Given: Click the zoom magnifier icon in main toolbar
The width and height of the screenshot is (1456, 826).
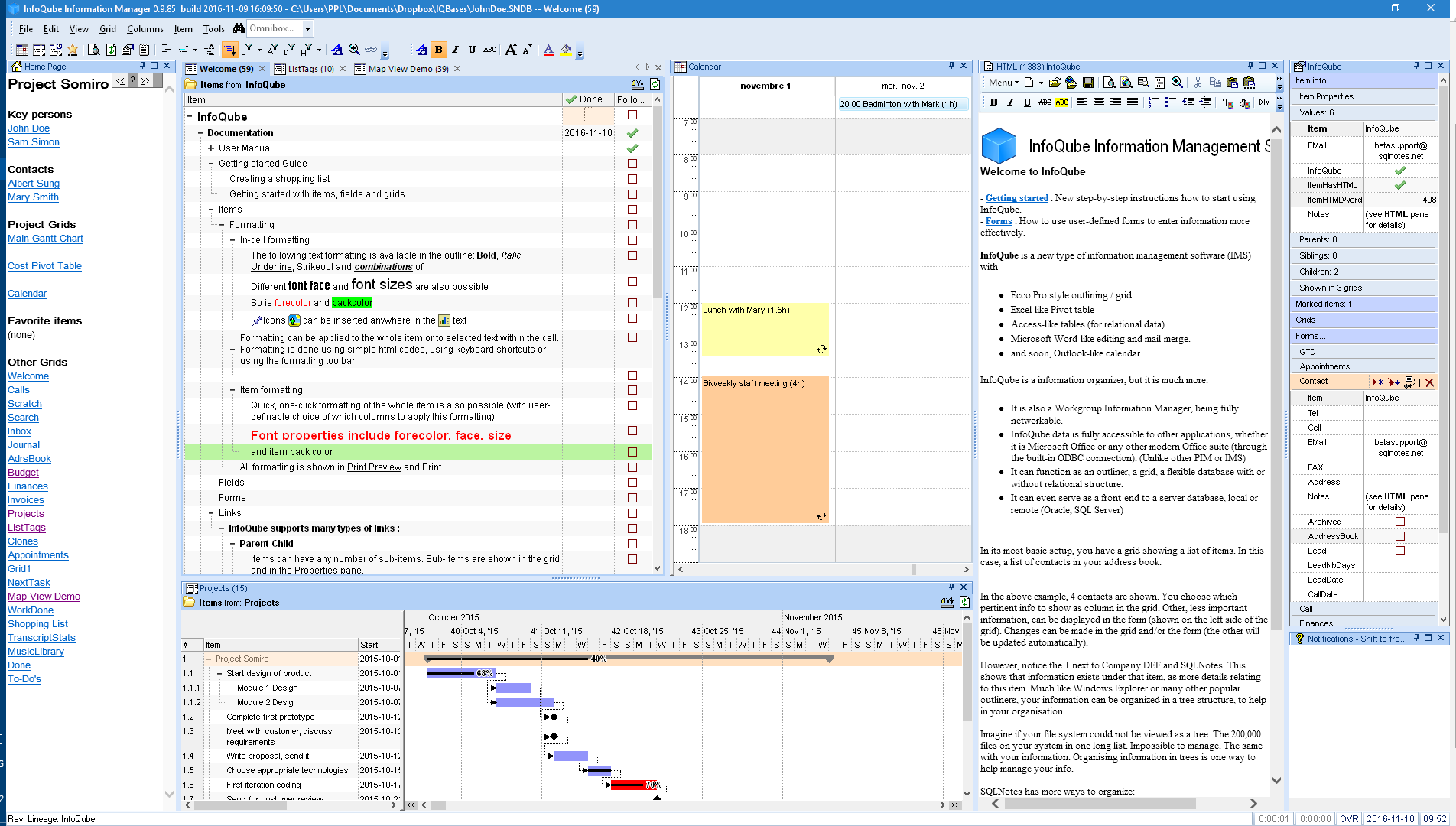Looking at the screenshot, I should pos(354,50).
